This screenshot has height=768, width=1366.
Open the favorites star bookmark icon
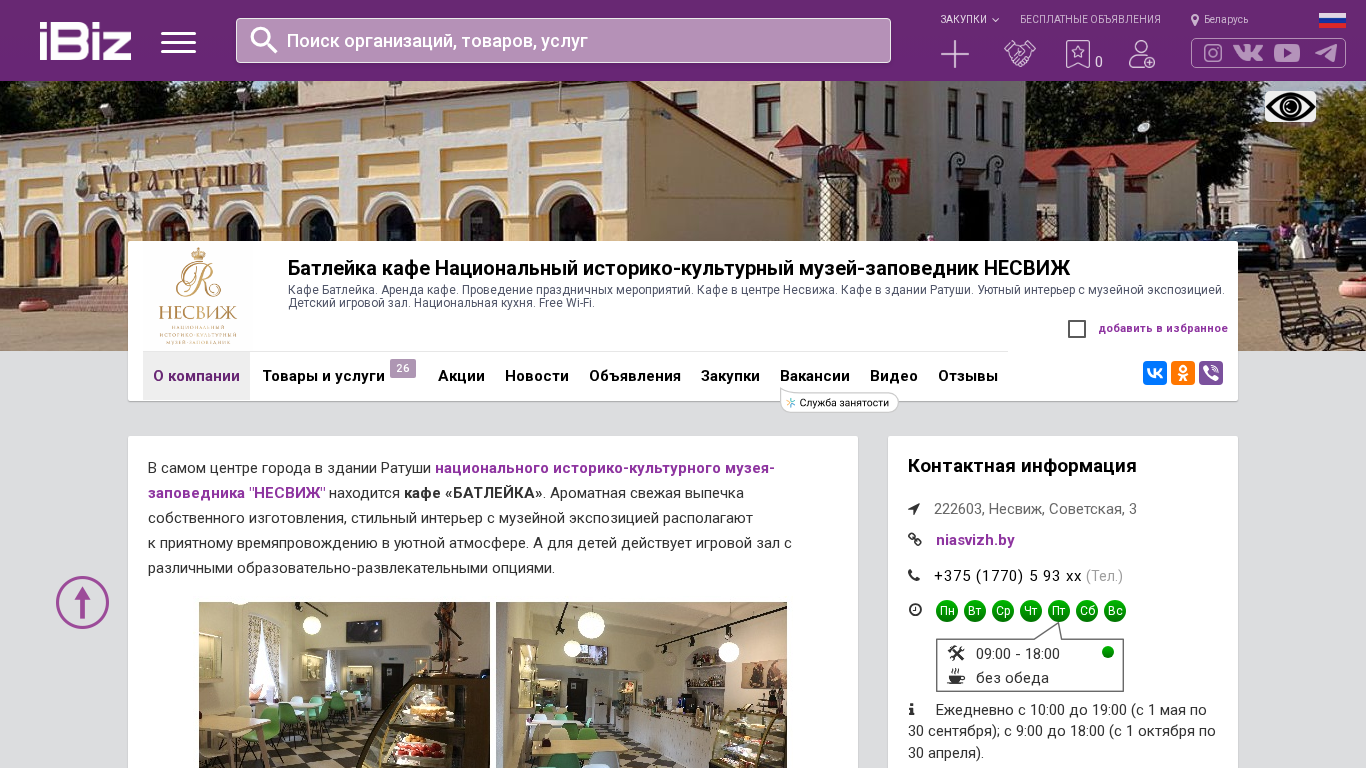coord(1078,54)
